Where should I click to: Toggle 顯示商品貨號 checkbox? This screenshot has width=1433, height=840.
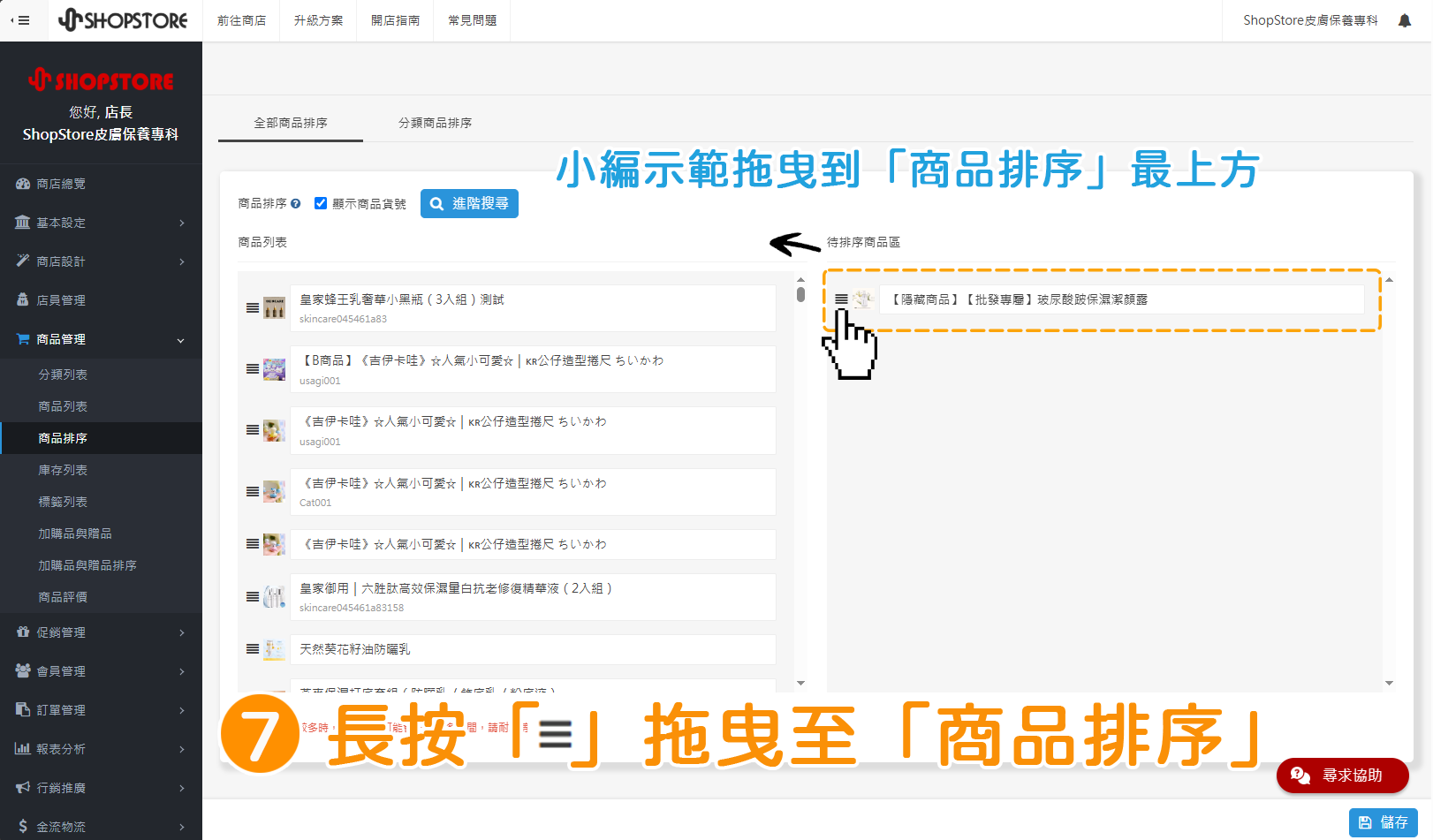coord(321,203)
